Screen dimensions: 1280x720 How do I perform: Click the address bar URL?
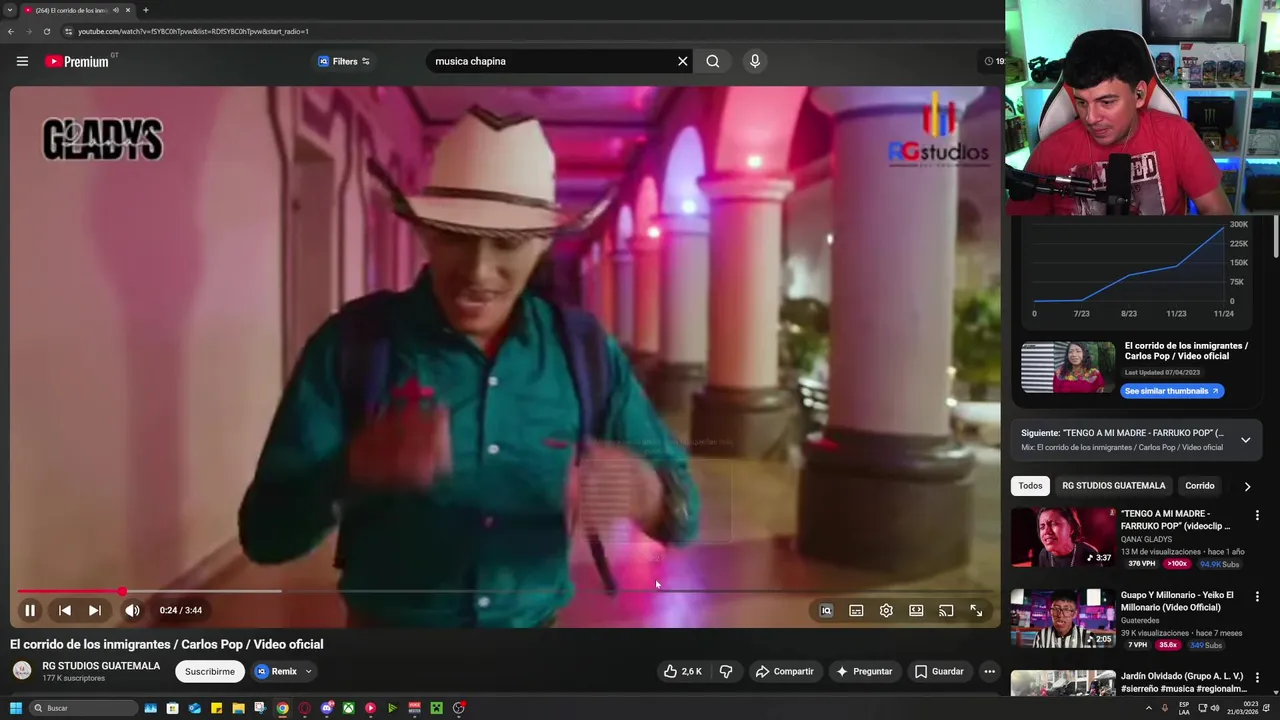point(193,31)
